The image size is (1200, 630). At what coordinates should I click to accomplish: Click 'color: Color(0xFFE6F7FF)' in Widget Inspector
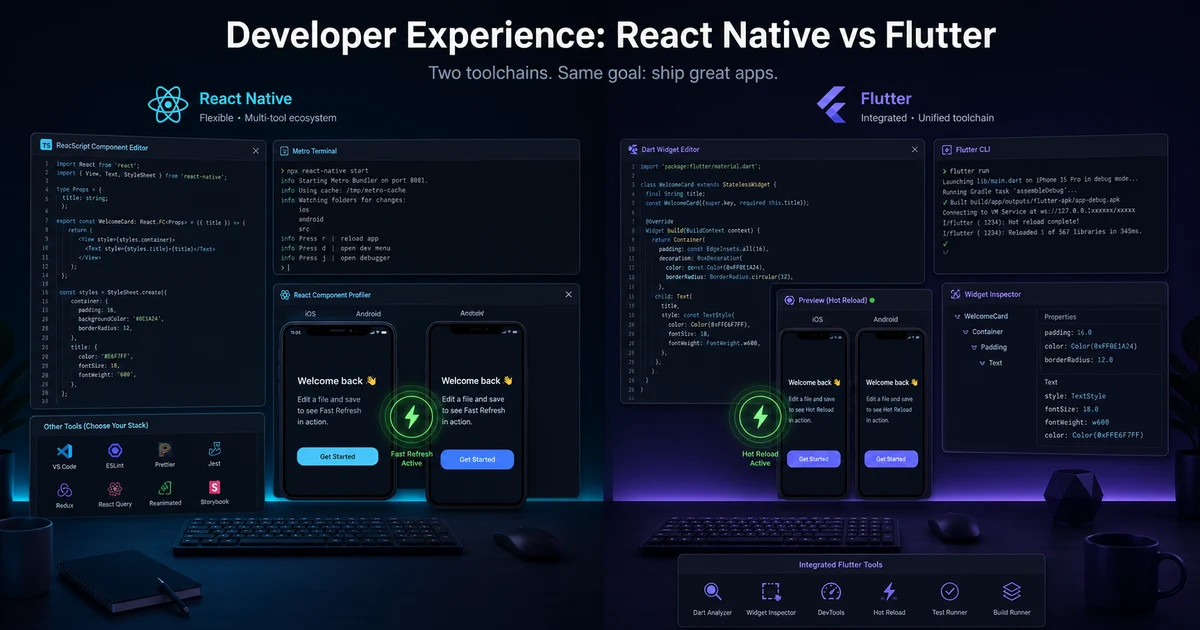coord(1093,436)
